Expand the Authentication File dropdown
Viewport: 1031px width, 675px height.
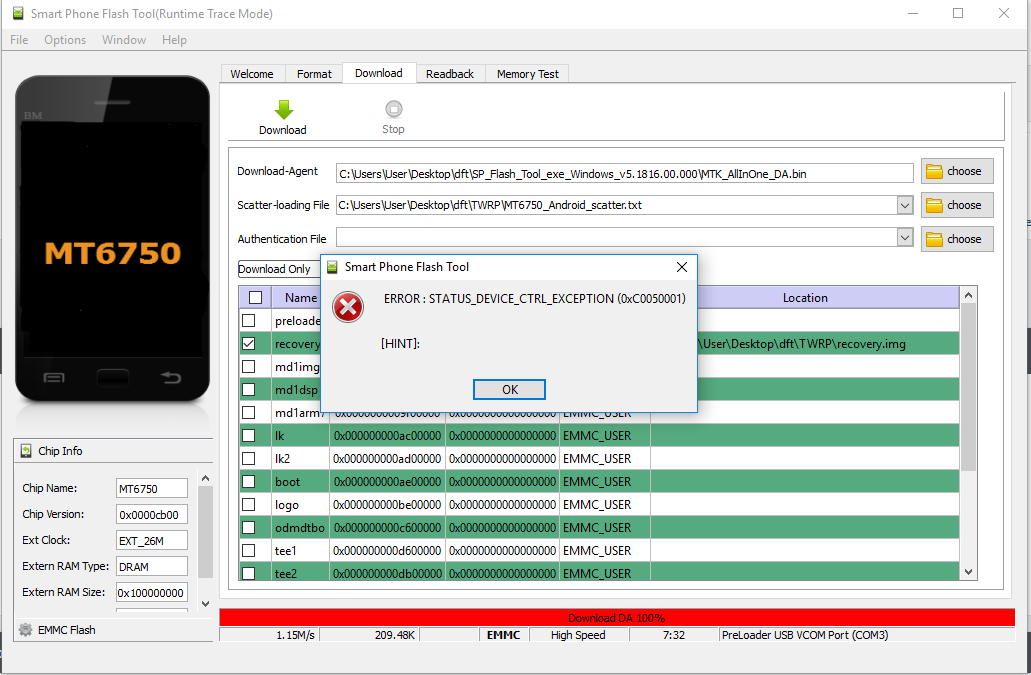[x=905, y=238]
